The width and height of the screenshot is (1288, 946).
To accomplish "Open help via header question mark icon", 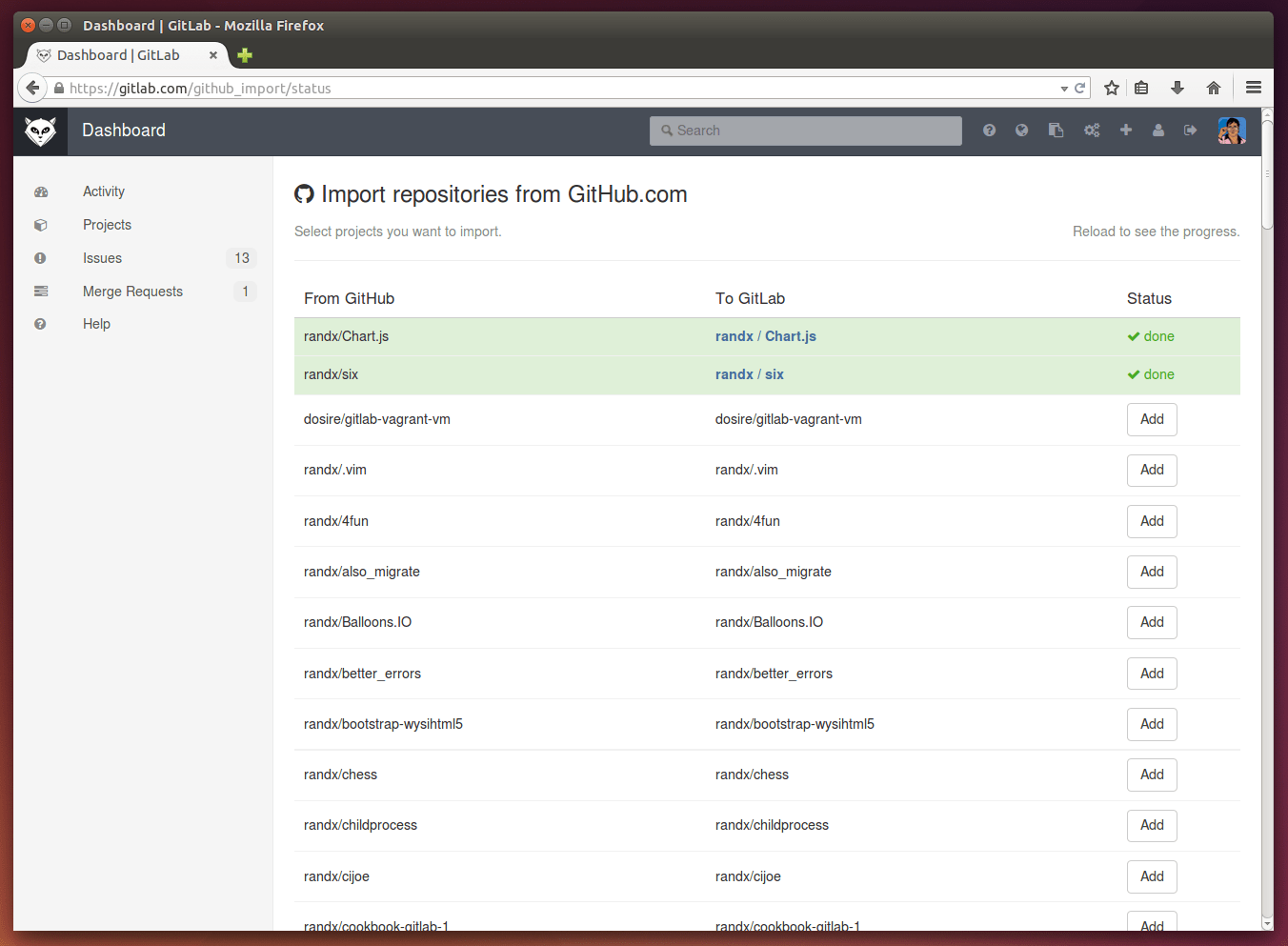I will (x=989, y=131).
